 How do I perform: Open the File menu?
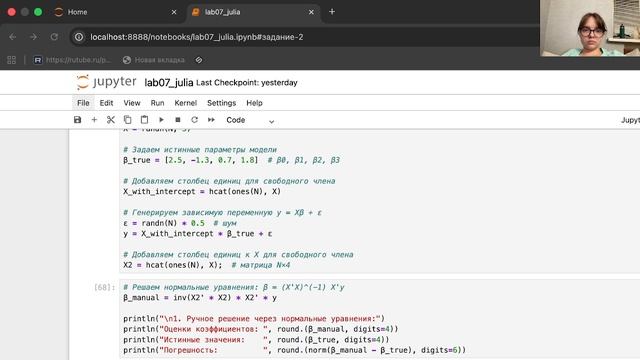(83, 103)
